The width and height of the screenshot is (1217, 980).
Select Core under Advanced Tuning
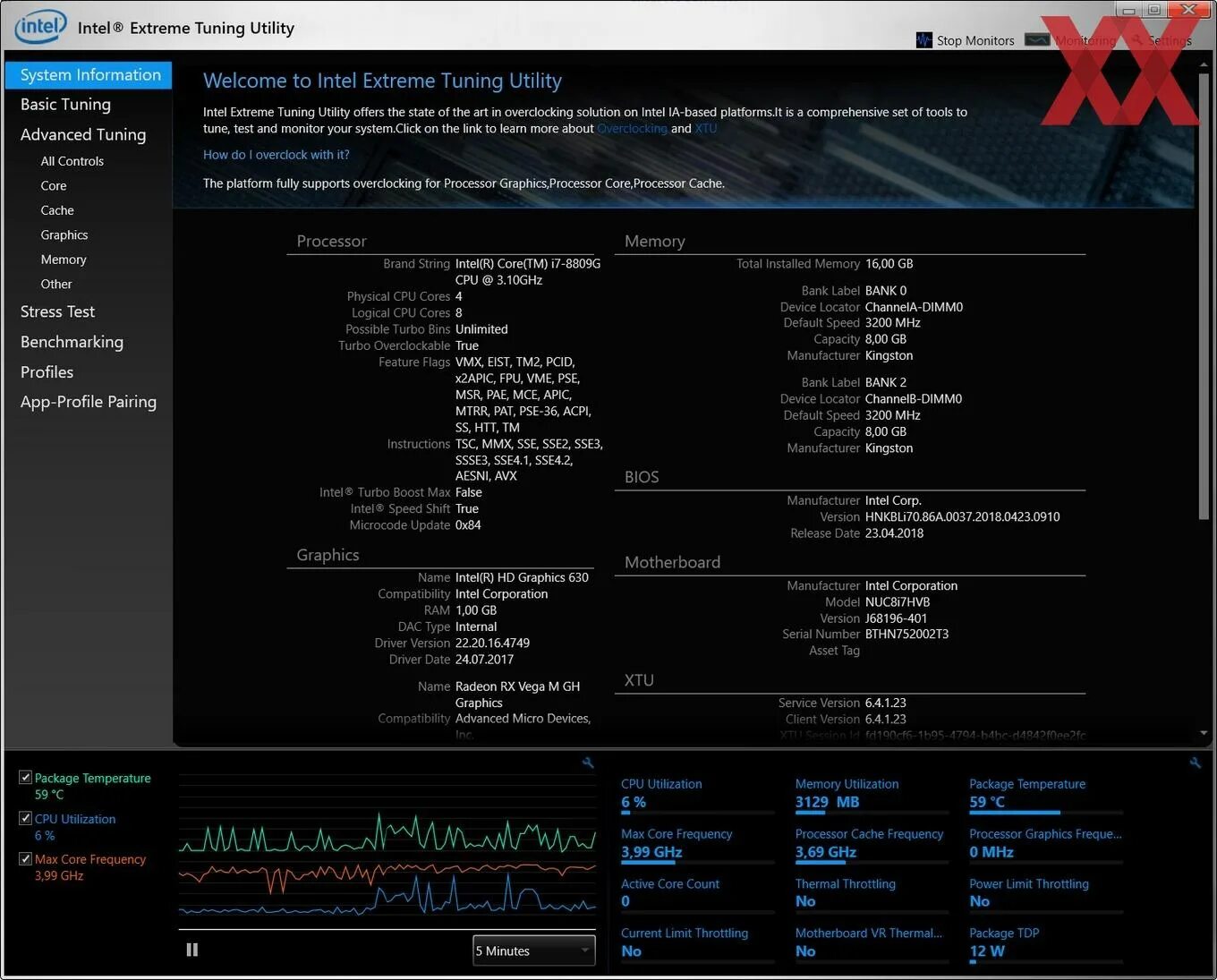coord(54,186)
